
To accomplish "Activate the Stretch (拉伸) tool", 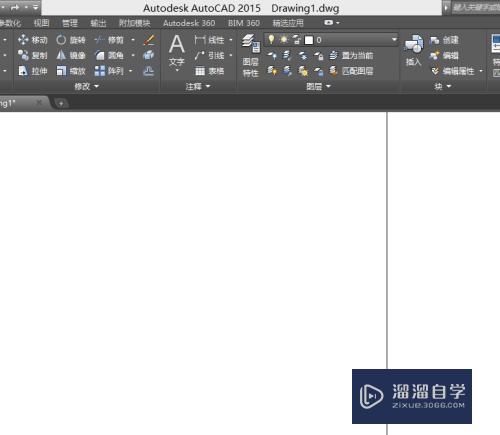I will pos(32,71).
